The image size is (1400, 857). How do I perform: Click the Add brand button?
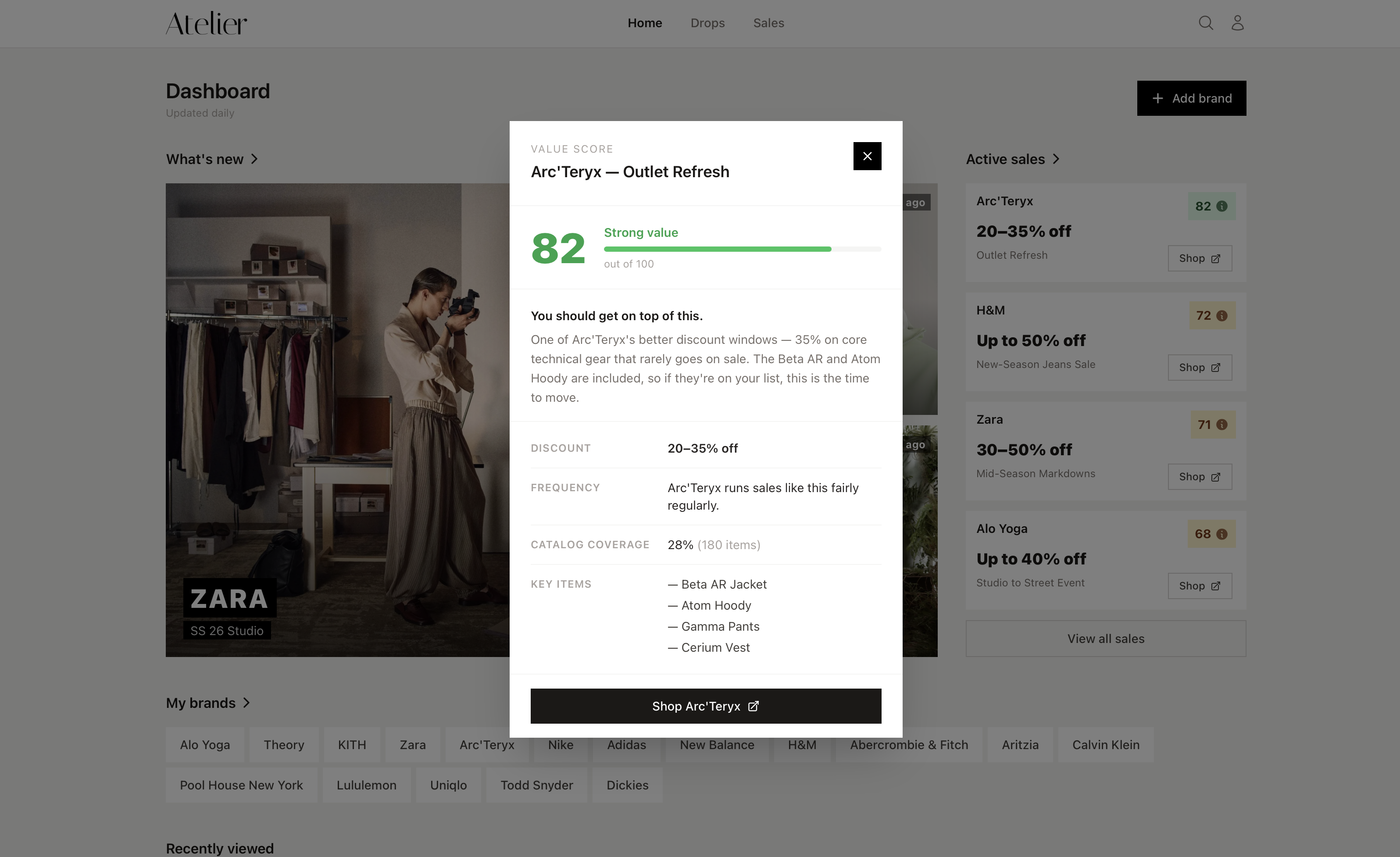point(1192,98)
